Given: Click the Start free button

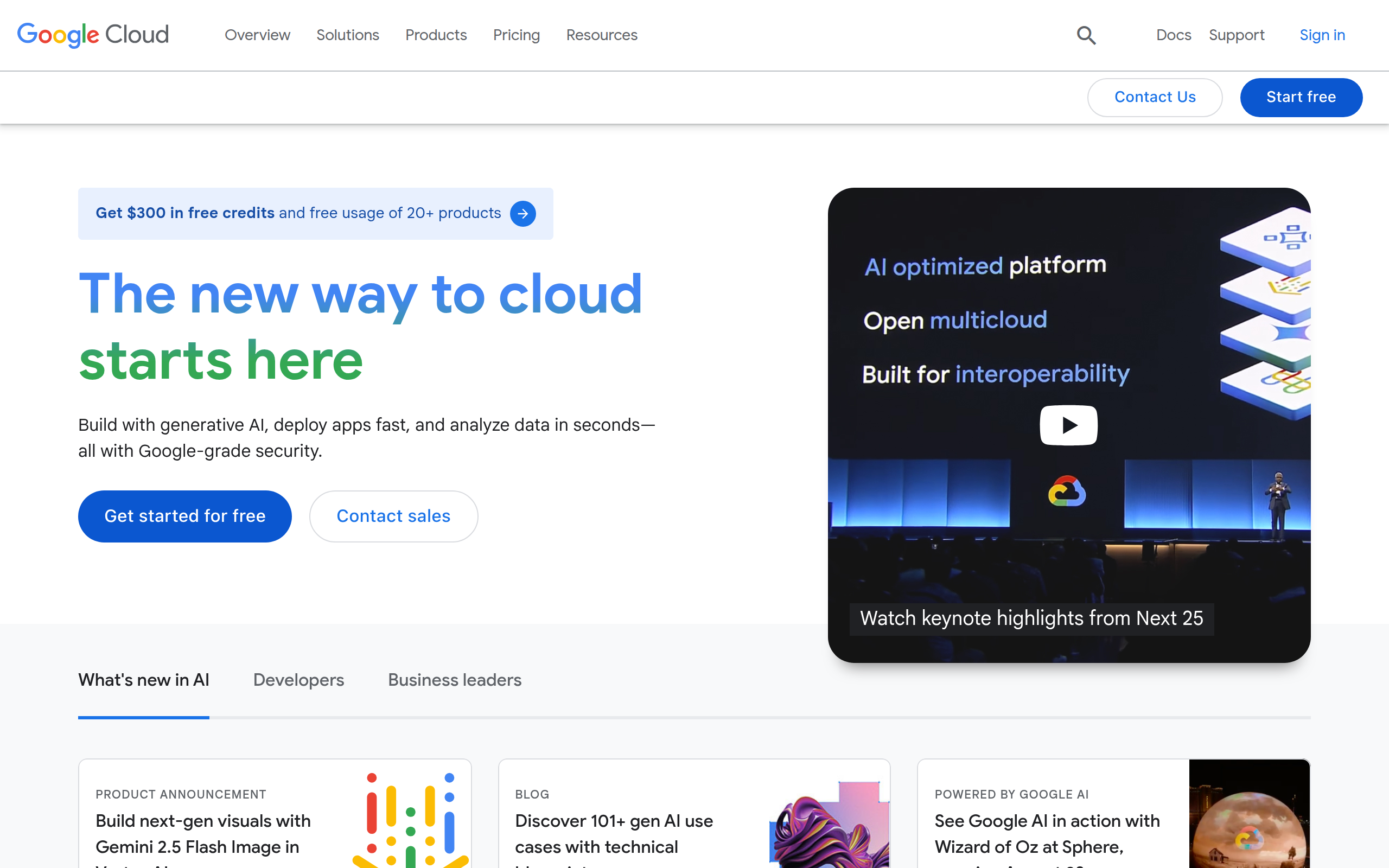Looking at the screenshot, I should point(1301,98).
